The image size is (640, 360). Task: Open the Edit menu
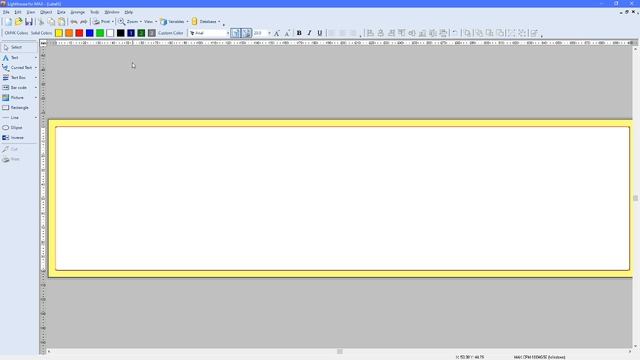click(x=18, y=12)
